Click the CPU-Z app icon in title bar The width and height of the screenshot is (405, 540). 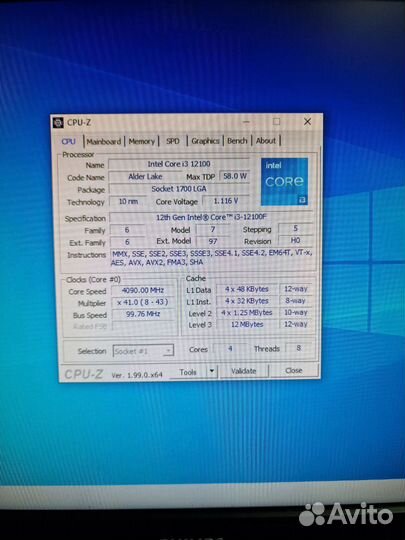[58, 122]
